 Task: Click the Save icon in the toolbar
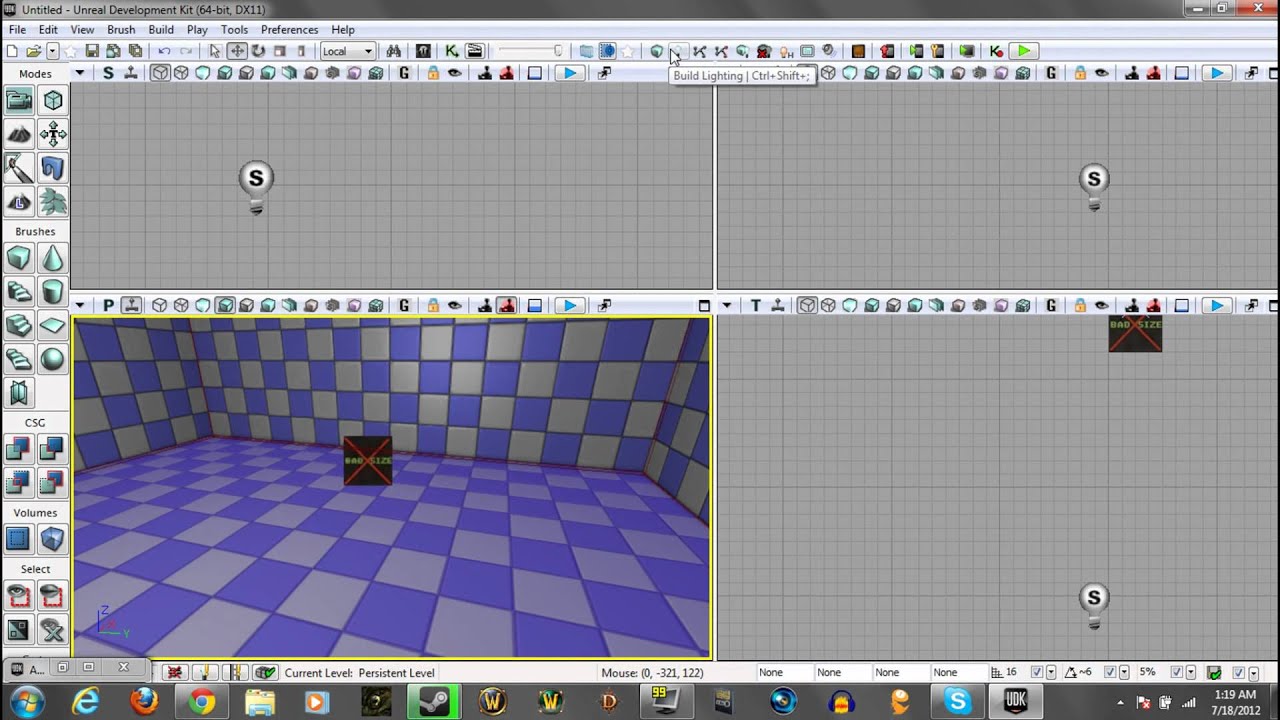(x=92, y=51)
